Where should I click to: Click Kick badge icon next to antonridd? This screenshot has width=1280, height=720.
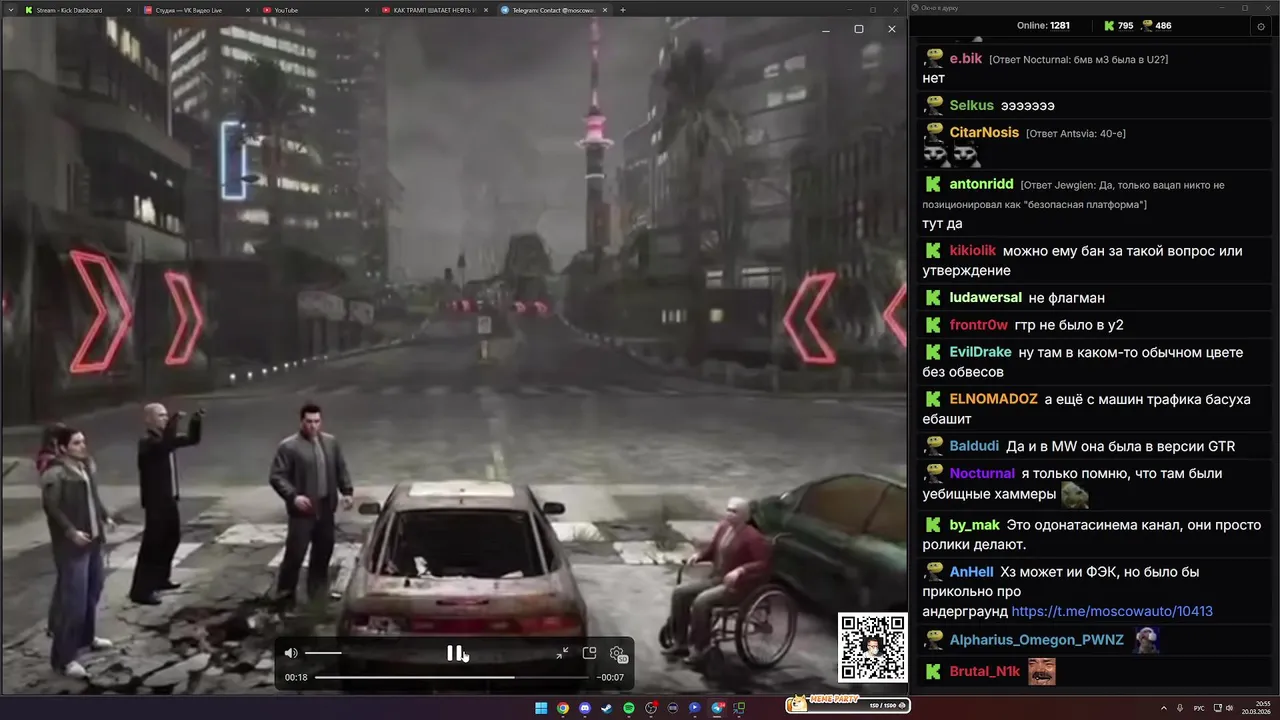(933, 184)
